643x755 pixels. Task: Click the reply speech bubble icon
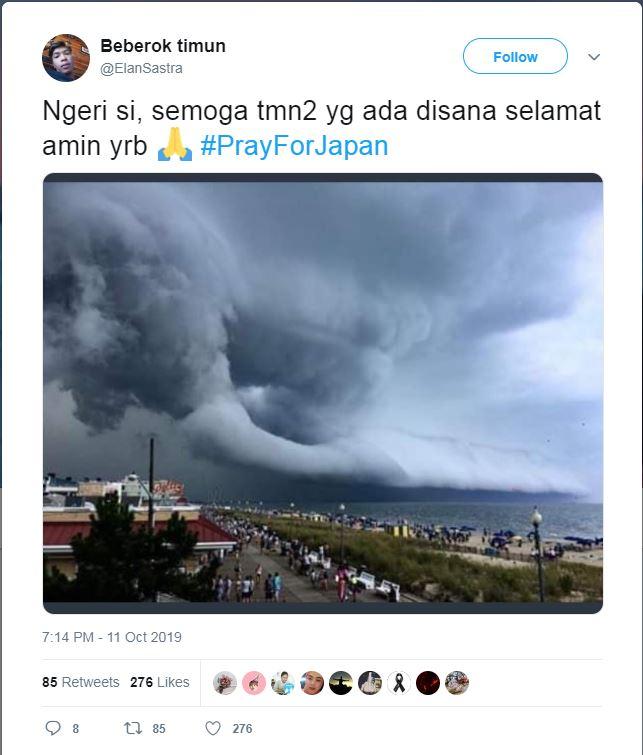pyautogui.click(x=53, y=728)
